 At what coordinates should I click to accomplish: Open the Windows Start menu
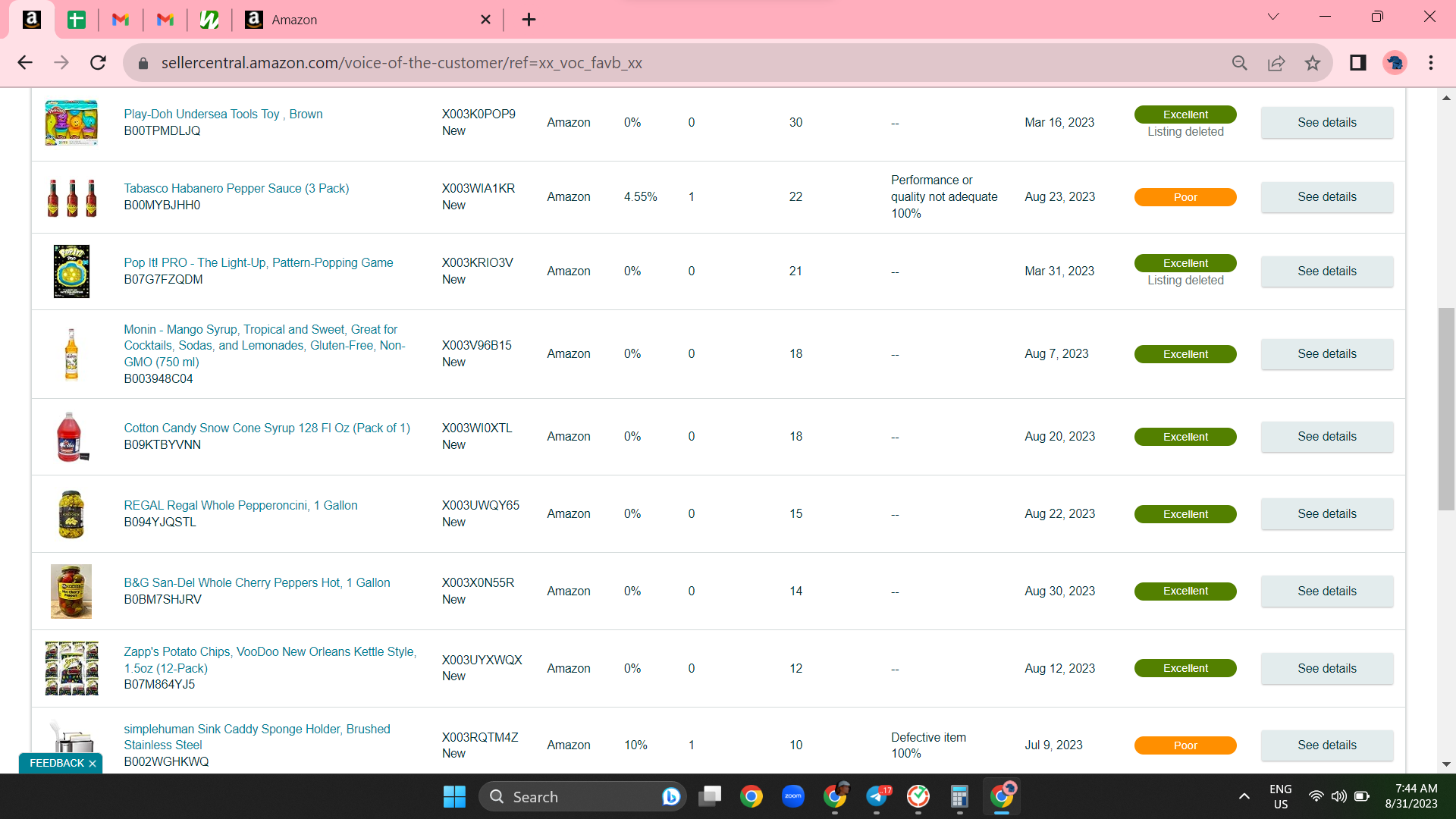click(454, 796)
